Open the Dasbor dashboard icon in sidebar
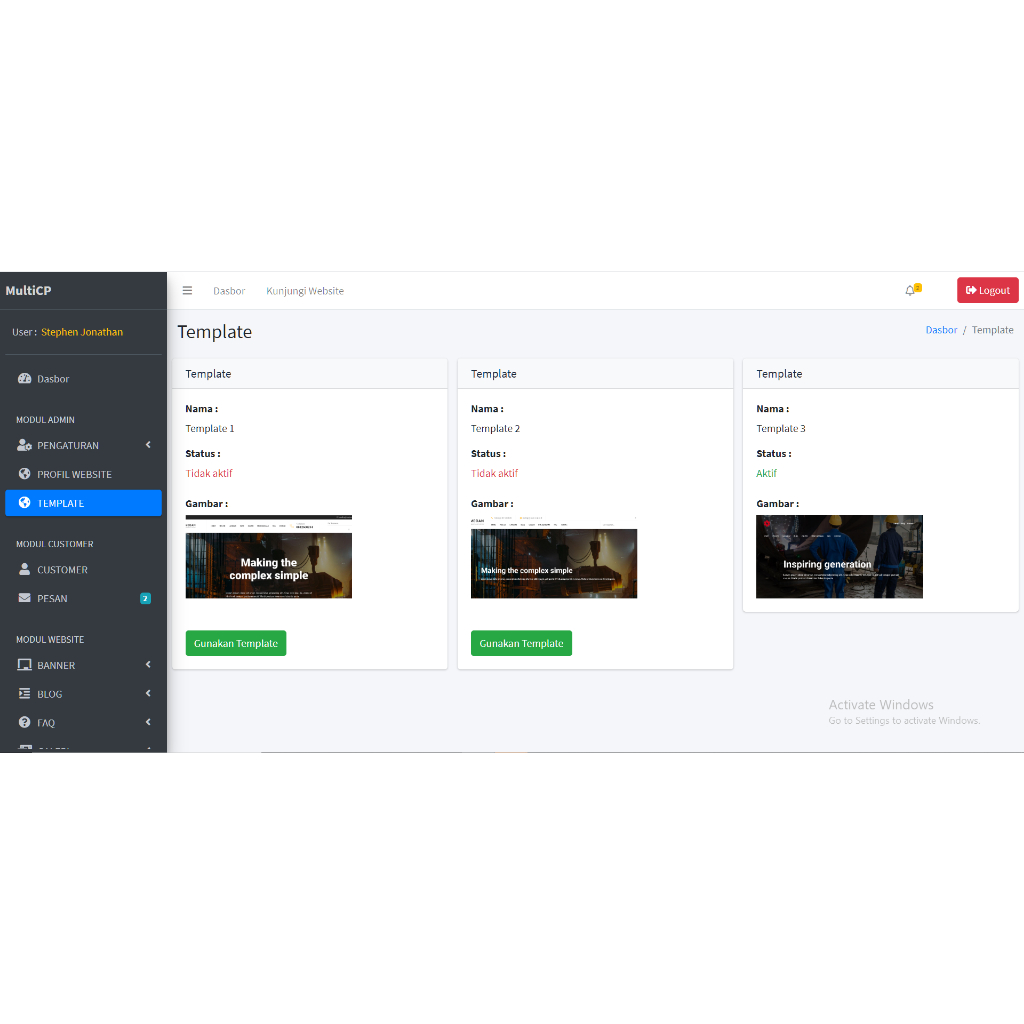The height and width of the screenshot is (1024, 1024). (24, 378)
